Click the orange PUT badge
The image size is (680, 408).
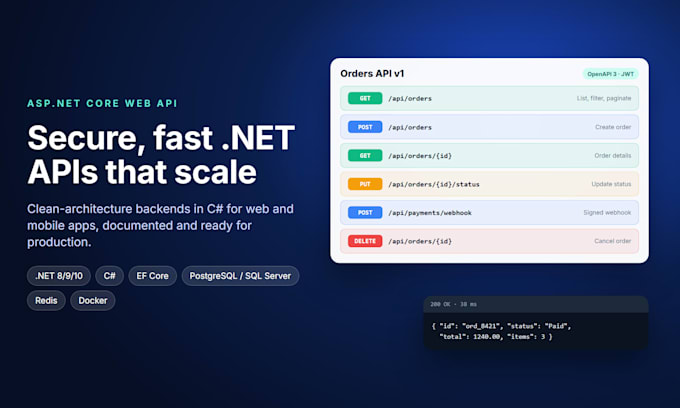point(365,184)
